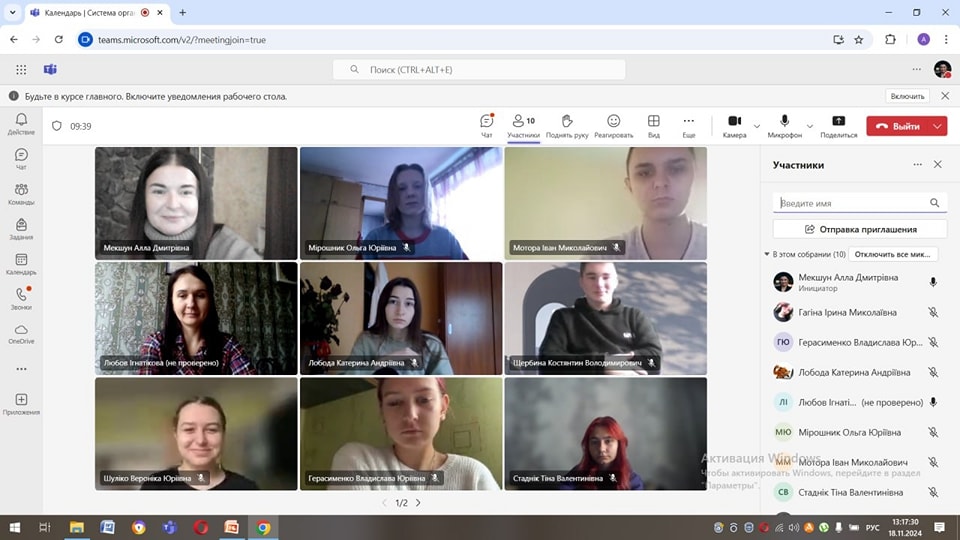Open dropdown arrow beside Leave (Выйти) button
Screen dimensions: 960x540
[937, 126]
